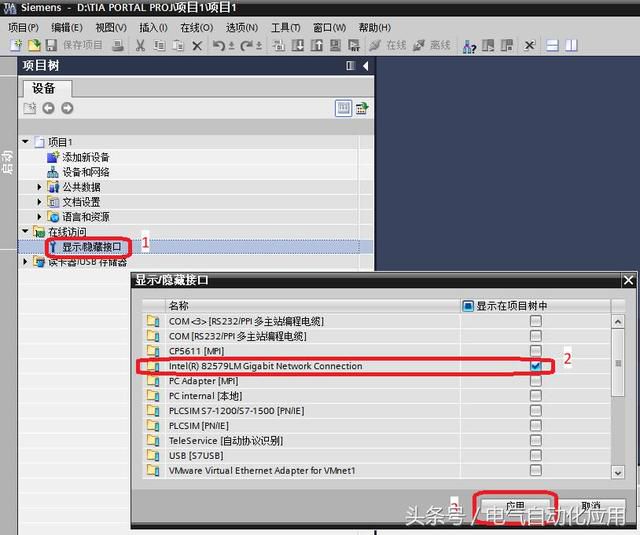Click the Go offline (离线) toolbar button

[x=432, y=45]
